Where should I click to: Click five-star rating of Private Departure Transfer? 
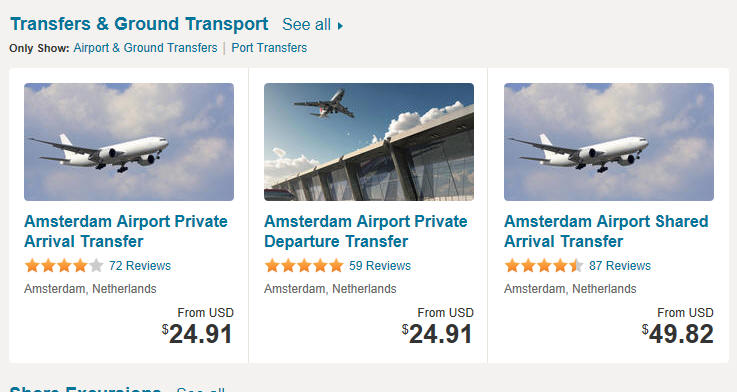[x=304, y=266]
